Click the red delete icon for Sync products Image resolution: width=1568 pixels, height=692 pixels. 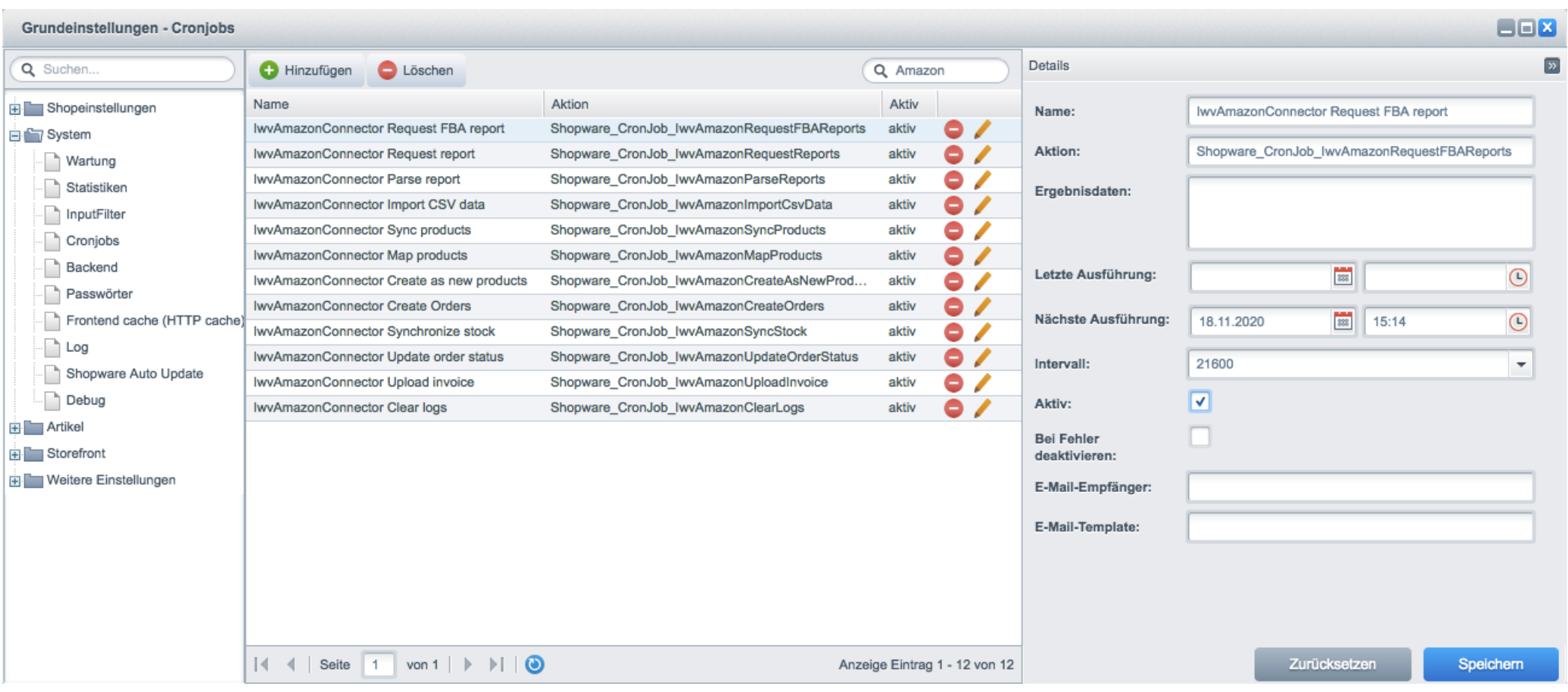[x=953, y=231]
